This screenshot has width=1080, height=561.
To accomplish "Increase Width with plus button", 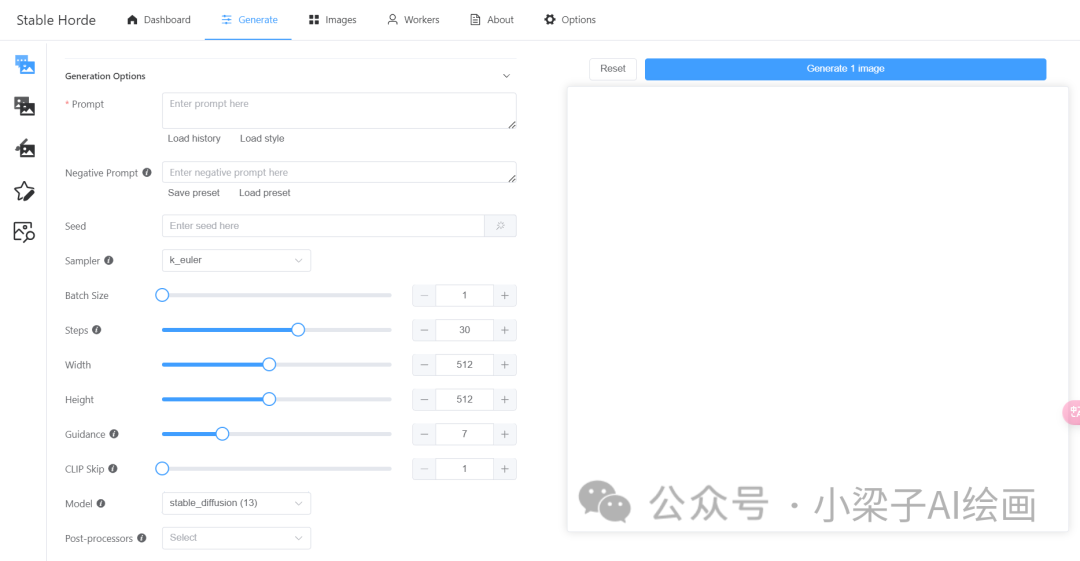I will [x=505, y=365].
